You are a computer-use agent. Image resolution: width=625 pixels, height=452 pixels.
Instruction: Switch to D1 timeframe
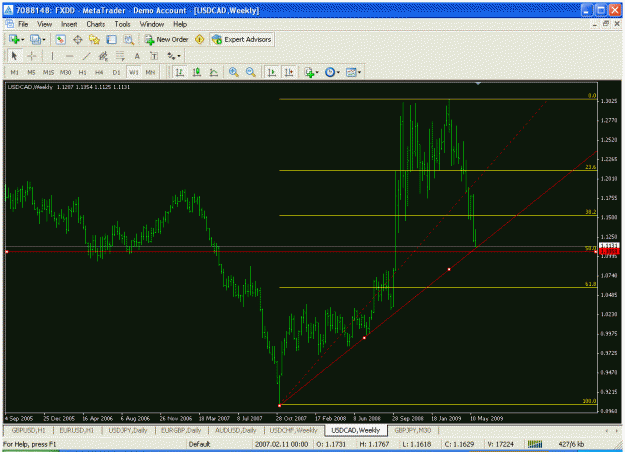pyautogui.click(x=116, y=72)
